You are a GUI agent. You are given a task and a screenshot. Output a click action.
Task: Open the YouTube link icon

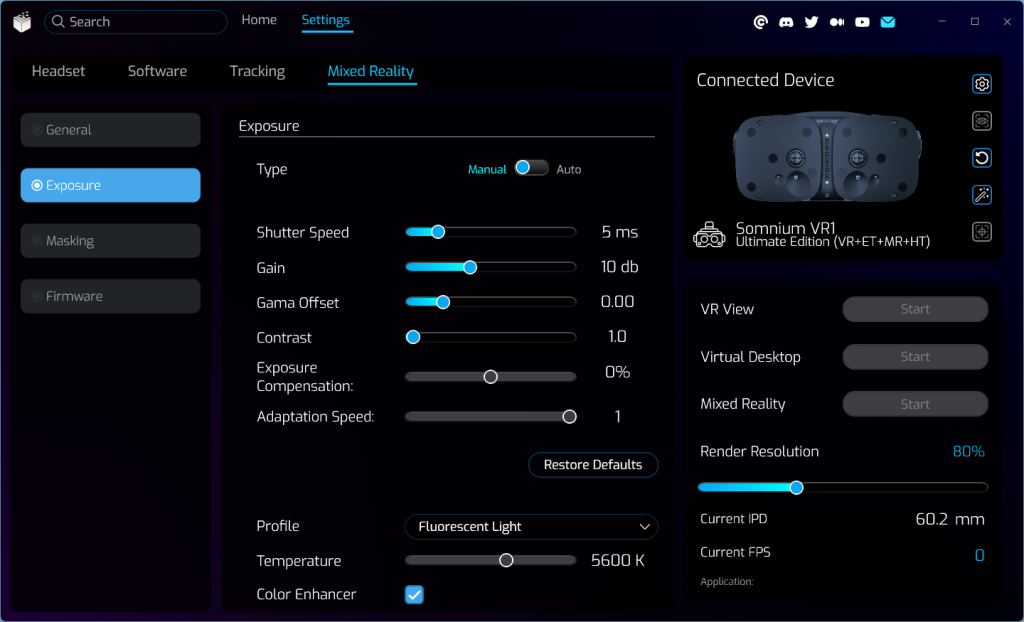[862, 22]
